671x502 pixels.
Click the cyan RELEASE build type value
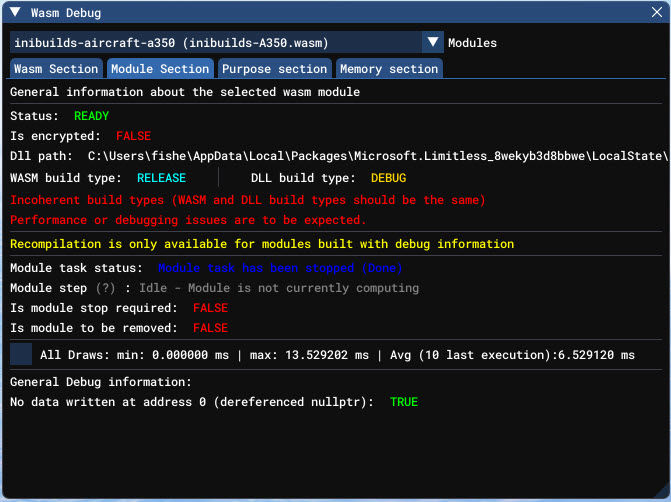pyautogui.click(x=161, y=178)
